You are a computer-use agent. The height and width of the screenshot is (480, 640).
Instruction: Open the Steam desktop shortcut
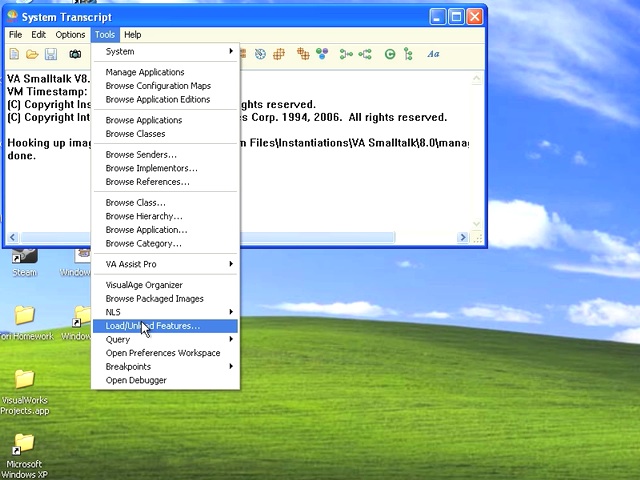tap(24, 263)
